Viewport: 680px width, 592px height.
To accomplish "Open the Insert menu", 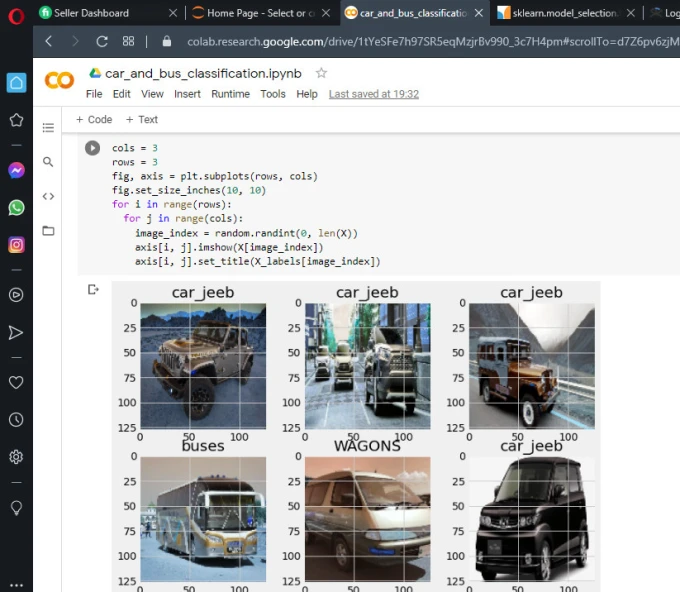I will [187, 94].
